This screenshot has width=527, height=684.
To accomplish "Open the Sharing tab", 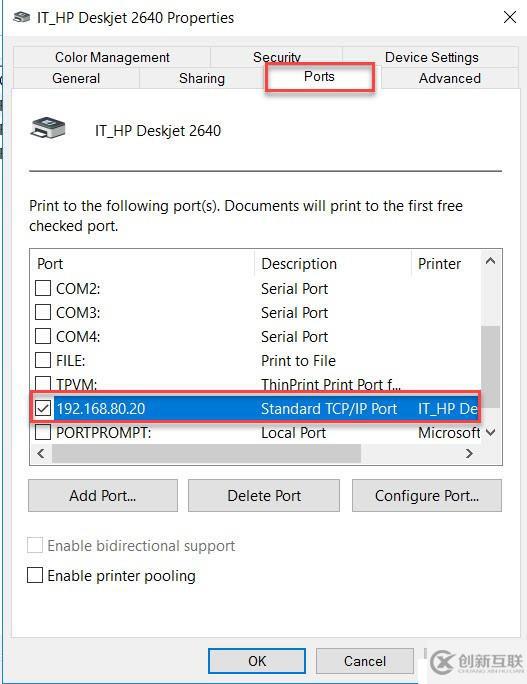I will pos(202,78).
